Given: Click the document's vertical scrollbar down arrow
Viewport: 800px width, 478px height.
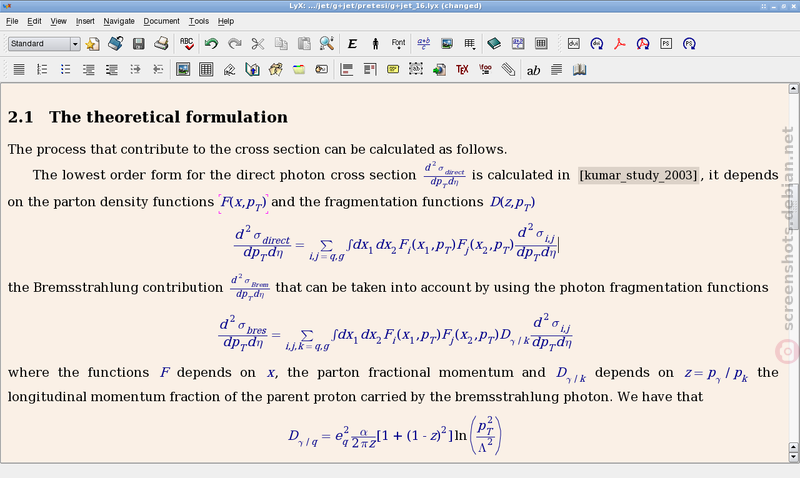Looking at the screenshot, I should (x=793, y=457).
